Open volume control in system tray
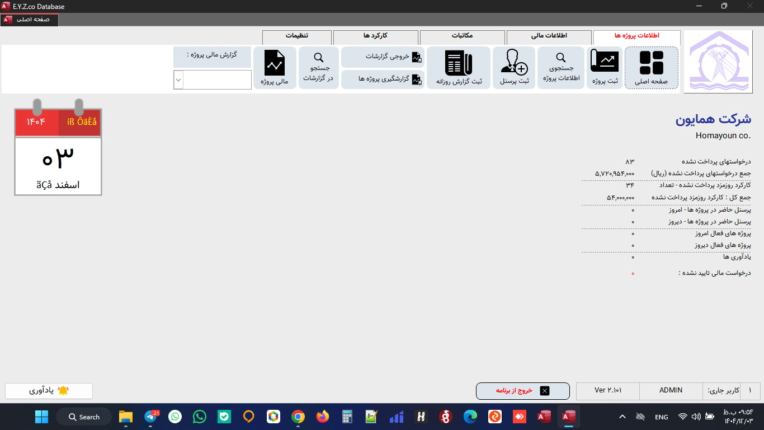The width and height of the screenshot is (764, 430). 696,417
